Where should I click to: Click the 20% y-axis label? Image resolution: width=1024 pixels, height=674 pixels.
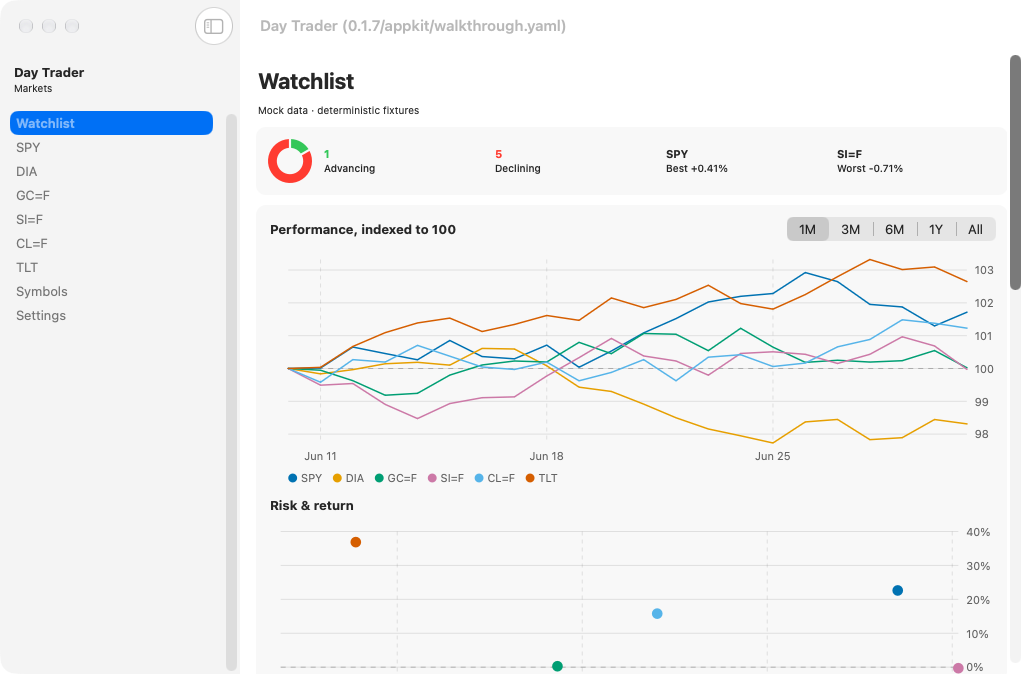[978, 600]
